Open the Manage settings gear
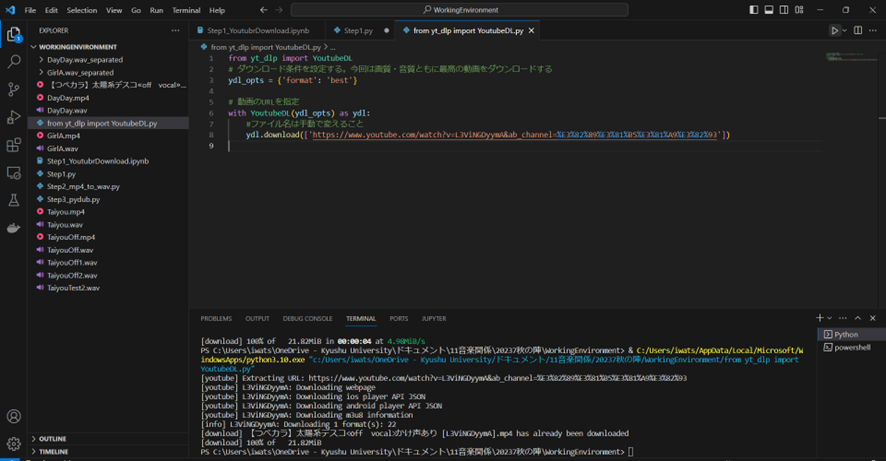The height and width of the screenshot is (461, 886). click(14, 443)
